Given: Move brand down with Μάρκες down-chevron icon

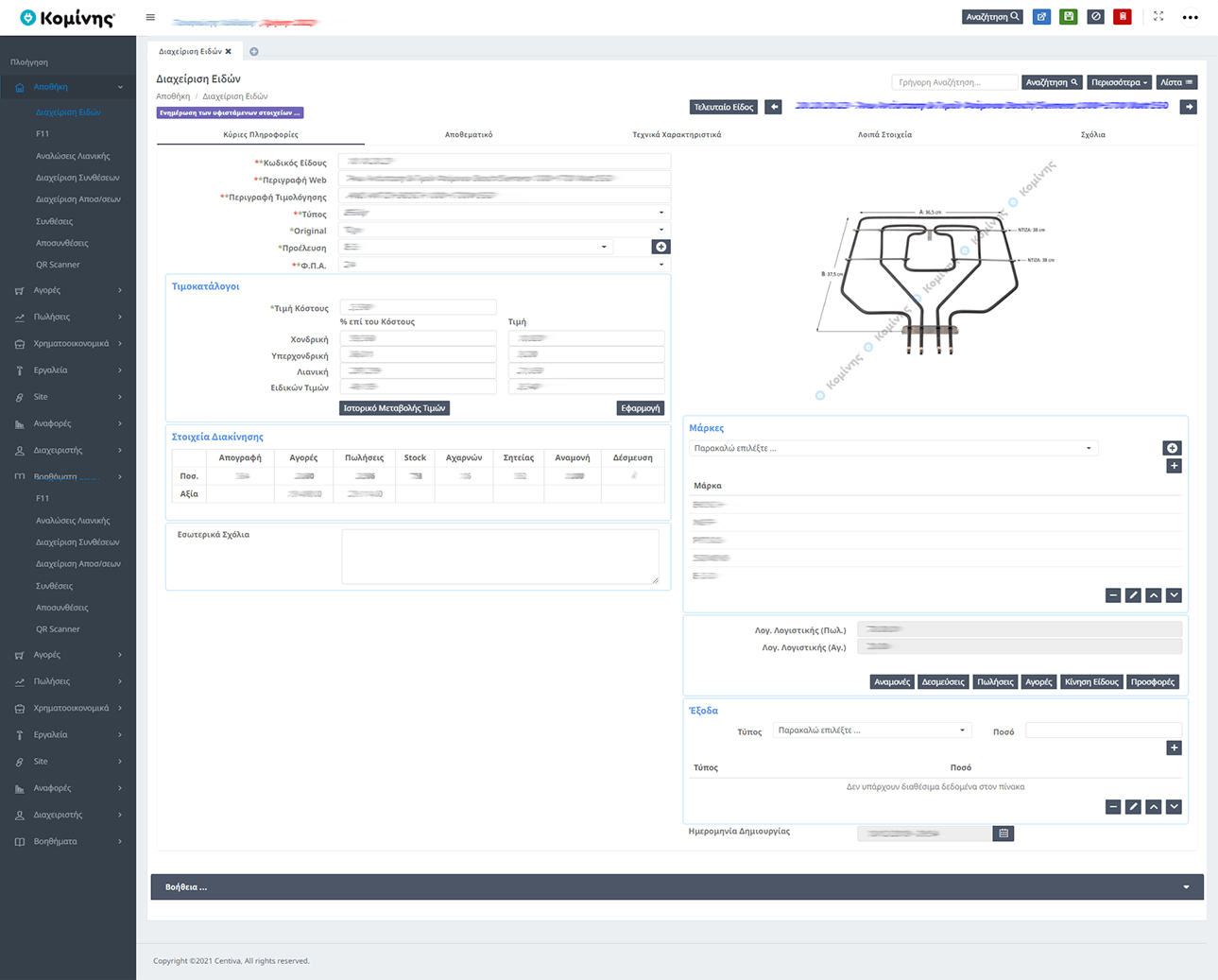Looking at the screenshot, I should (x=1174, y=595).
